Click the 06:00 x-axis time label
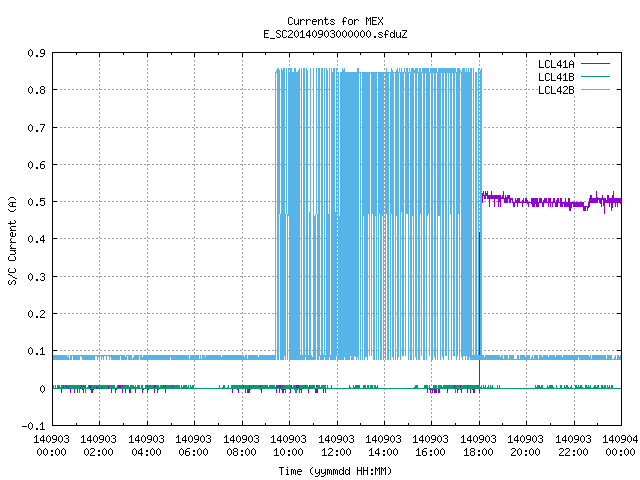 (193, 452)
